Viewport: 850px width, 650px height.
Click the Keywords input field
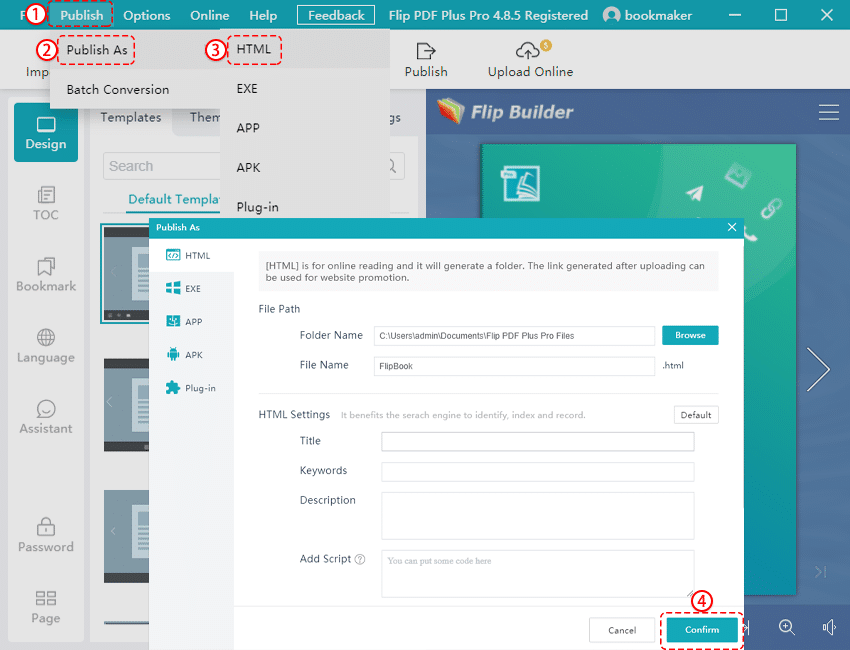537,471
